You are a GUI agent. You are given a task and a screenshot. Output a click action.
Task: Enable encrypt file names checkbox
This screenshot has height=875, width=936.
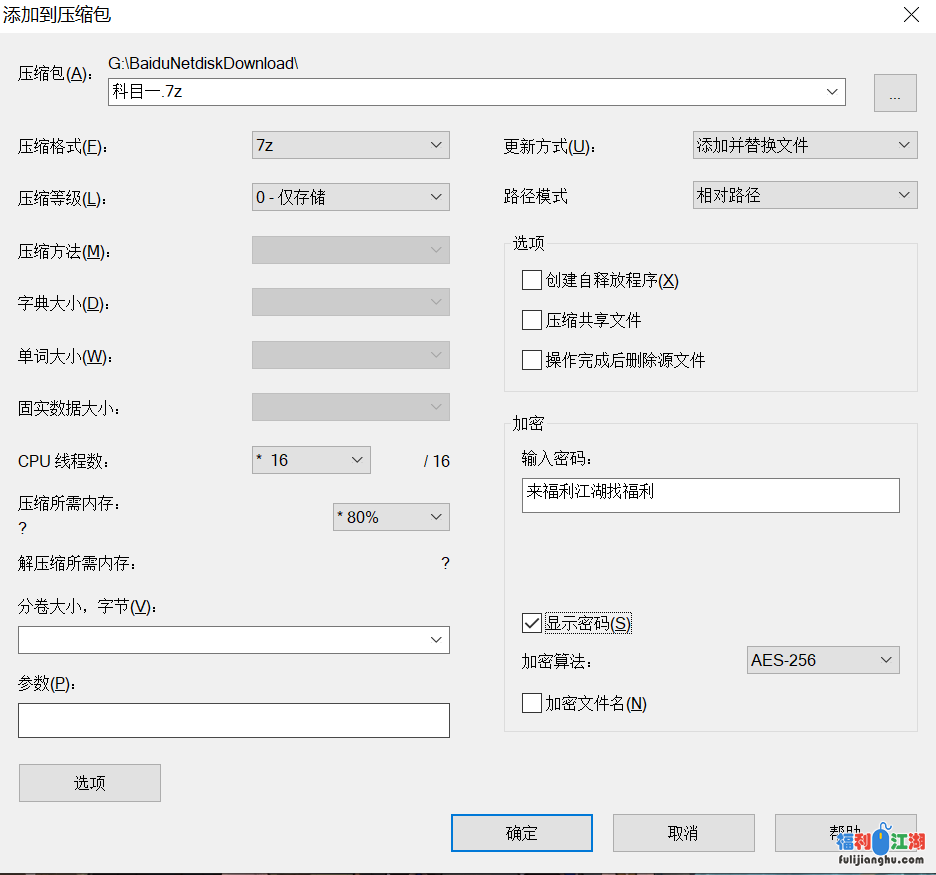coord(532,704)
